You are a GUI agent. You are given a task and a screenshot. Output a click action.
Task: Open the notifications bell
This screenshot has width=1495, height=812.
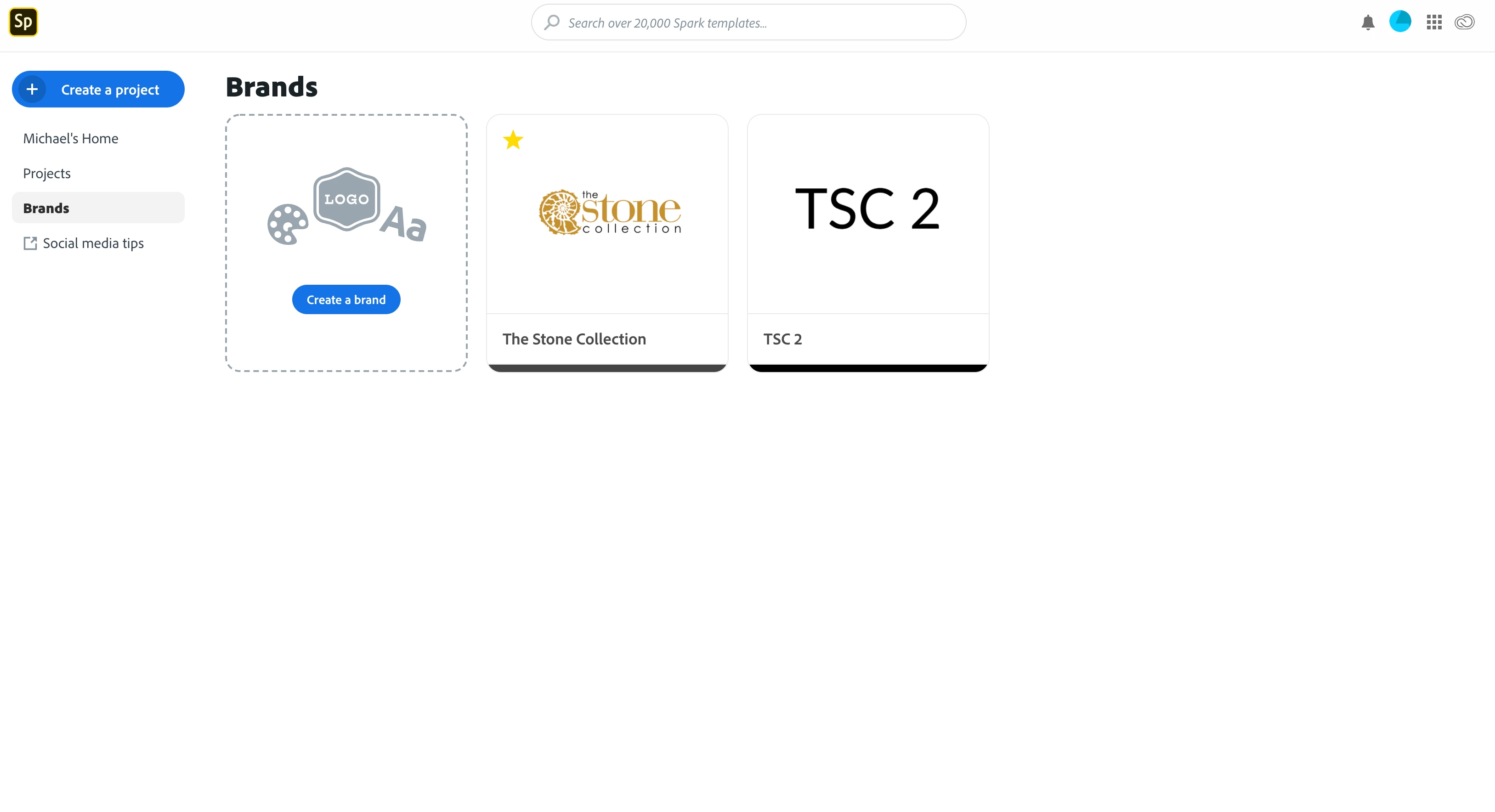point(1368,23)
